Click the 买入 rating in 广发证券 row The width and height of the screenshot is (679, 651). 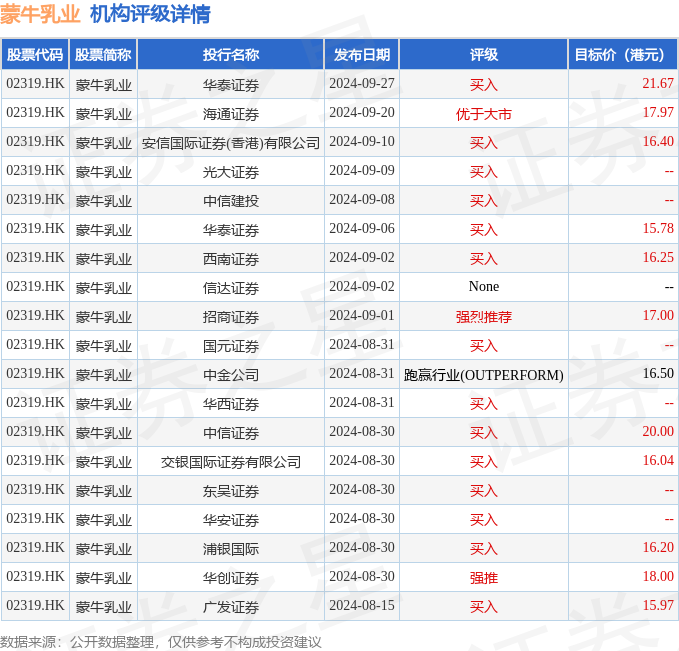pyautogui.click(x=483, y=607)
